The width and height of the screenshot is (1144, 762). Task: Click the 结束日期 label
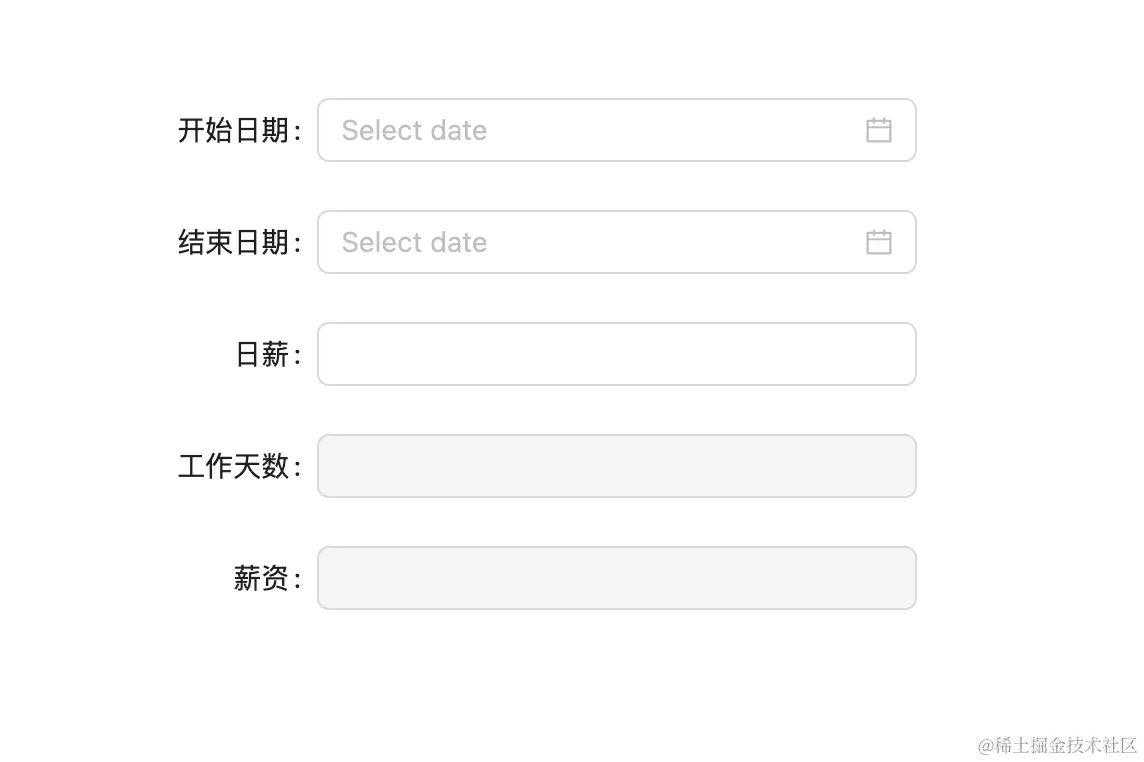[x=234, y=242]
